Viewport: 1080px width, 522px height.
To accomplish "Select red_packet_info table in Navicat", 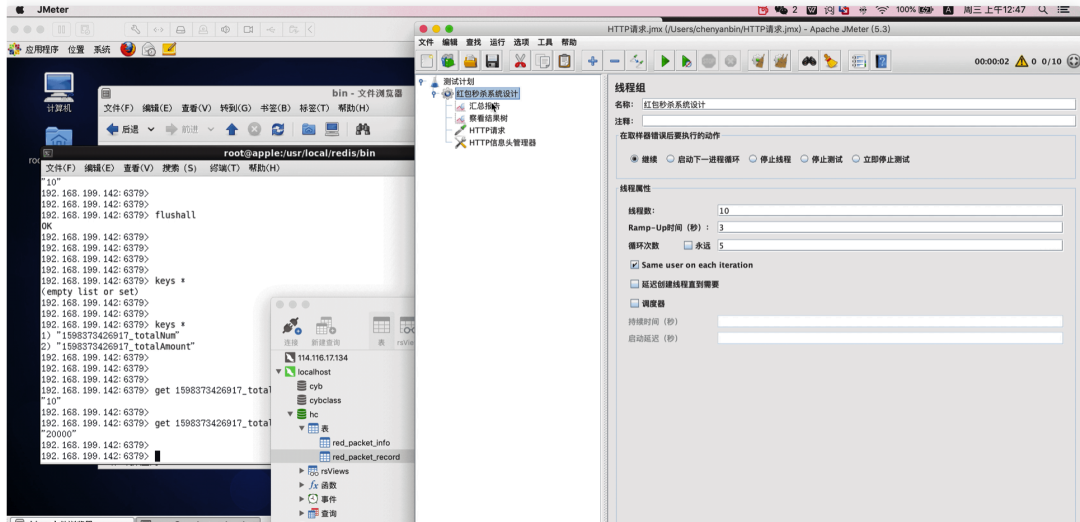I will click(361, 443).
